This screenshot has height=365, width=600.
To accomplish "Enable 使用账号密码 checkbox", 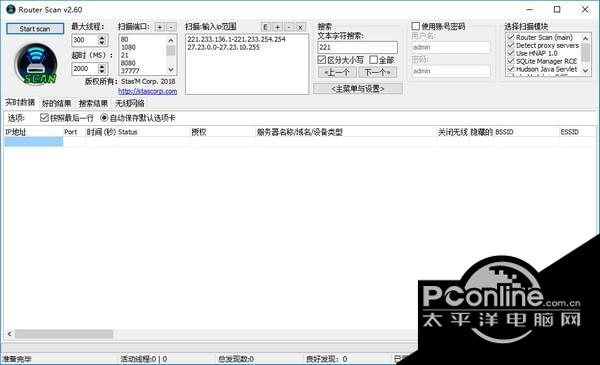I will pos(416,26).
